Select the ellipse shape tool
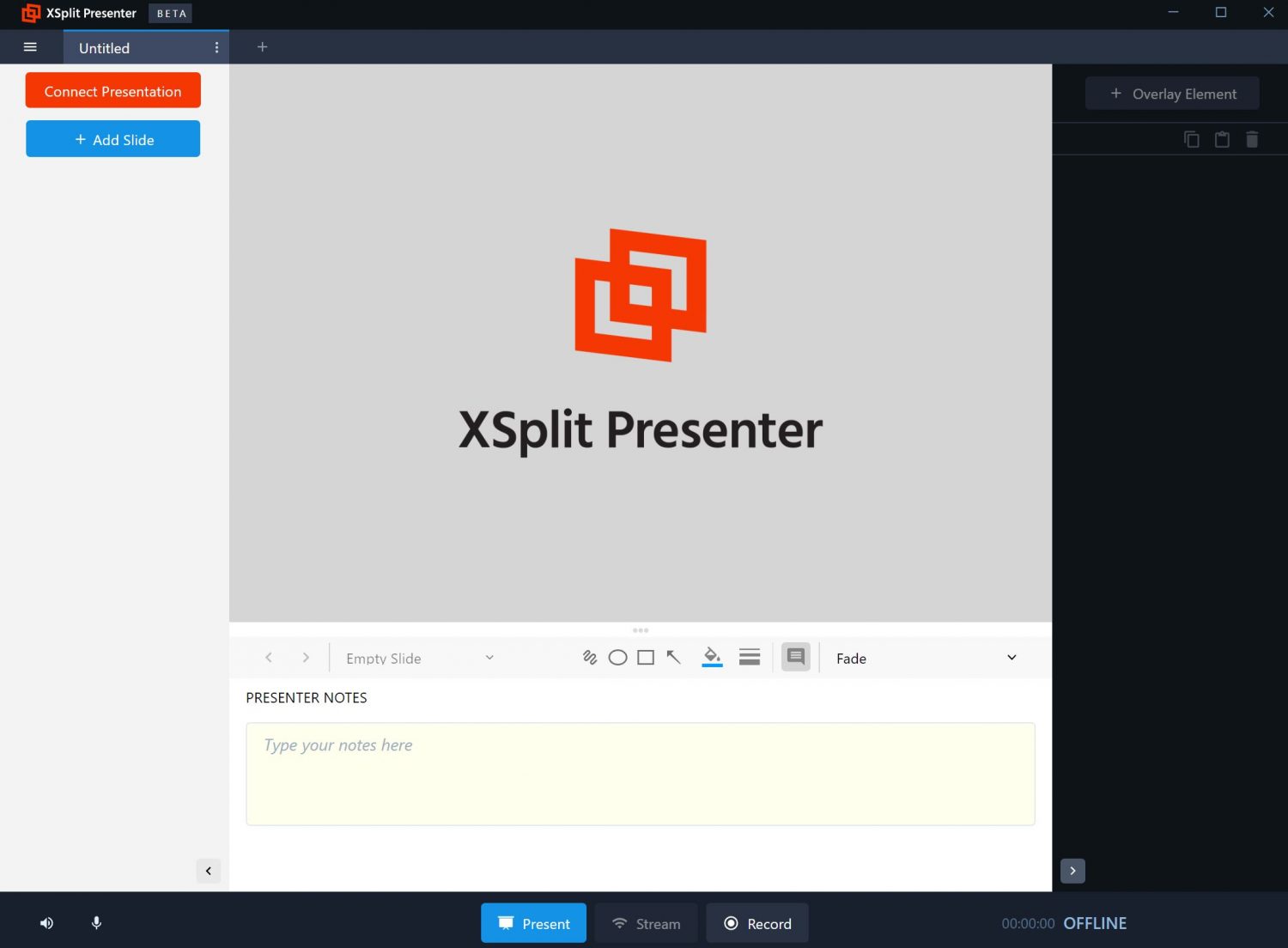 click(x=617, y=658)
